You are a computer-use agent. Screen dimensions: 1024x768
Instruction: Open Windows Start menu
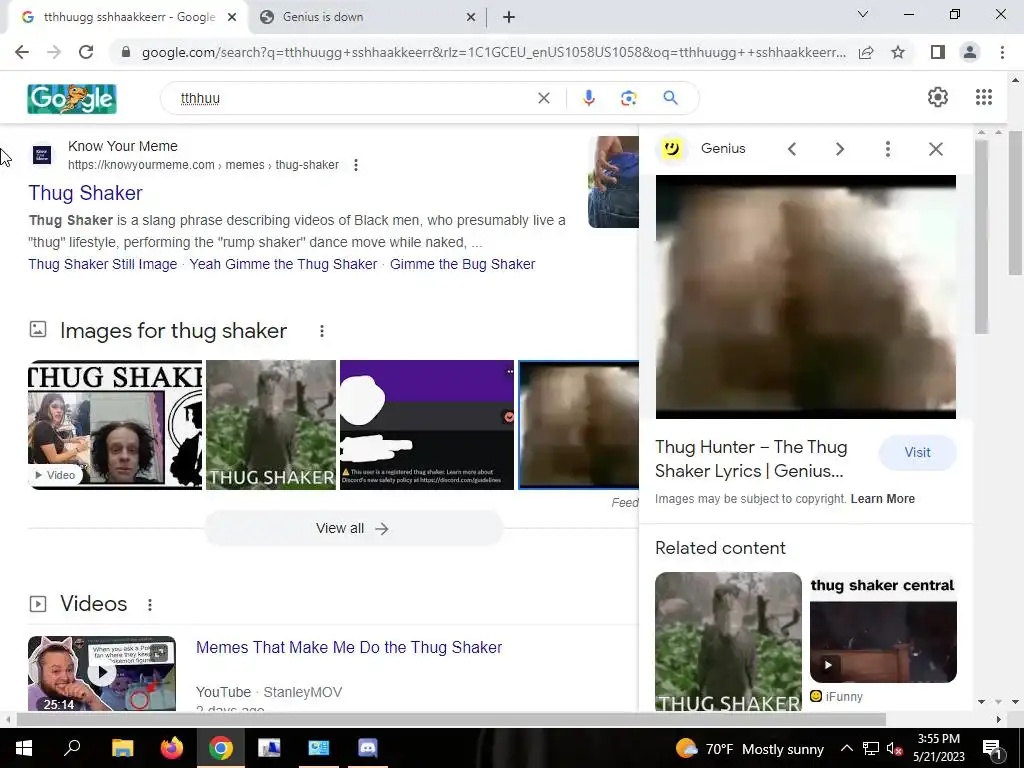(x=24, y=748)
